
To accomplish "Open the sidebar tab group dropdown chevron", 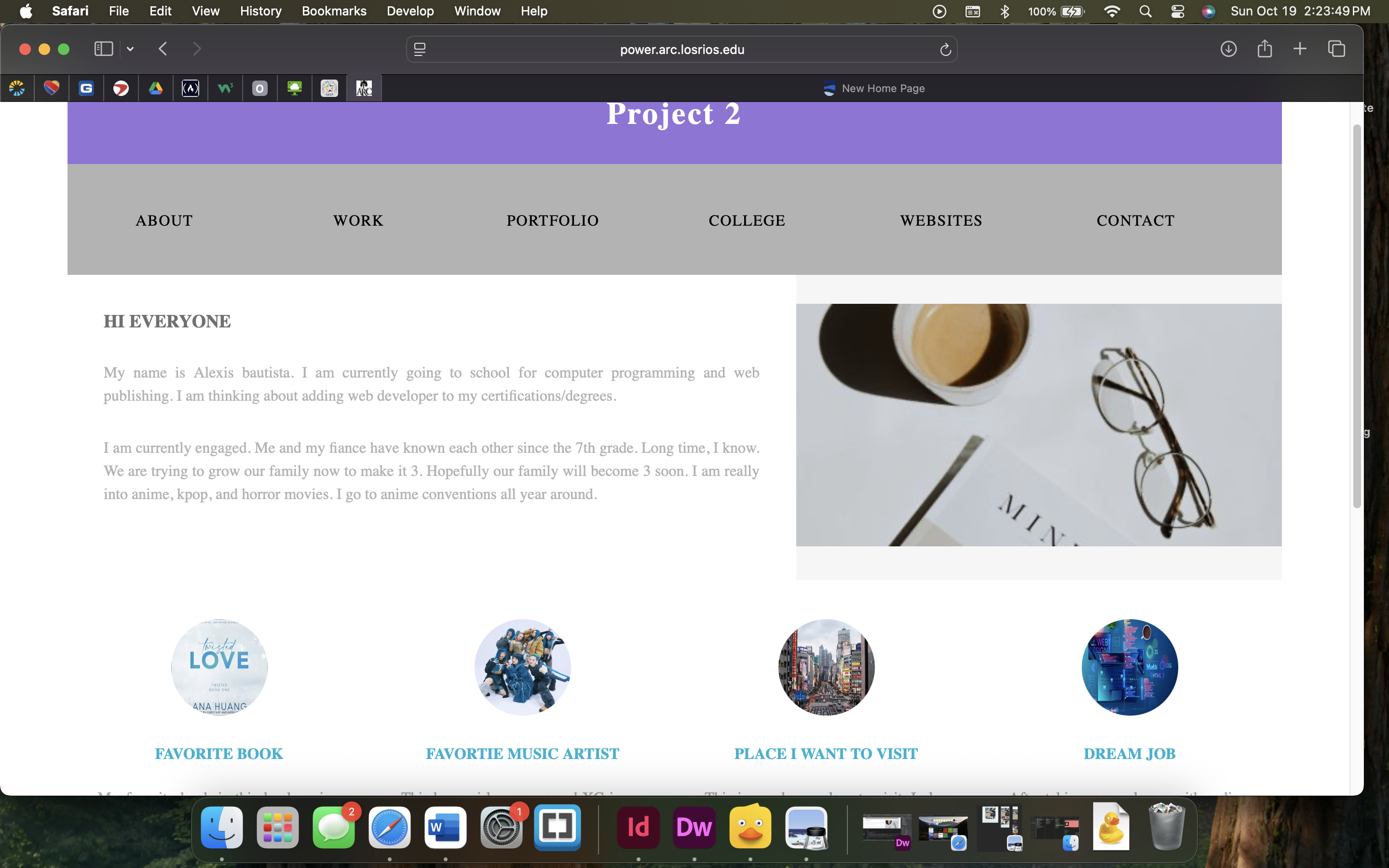I will [130, 49].
